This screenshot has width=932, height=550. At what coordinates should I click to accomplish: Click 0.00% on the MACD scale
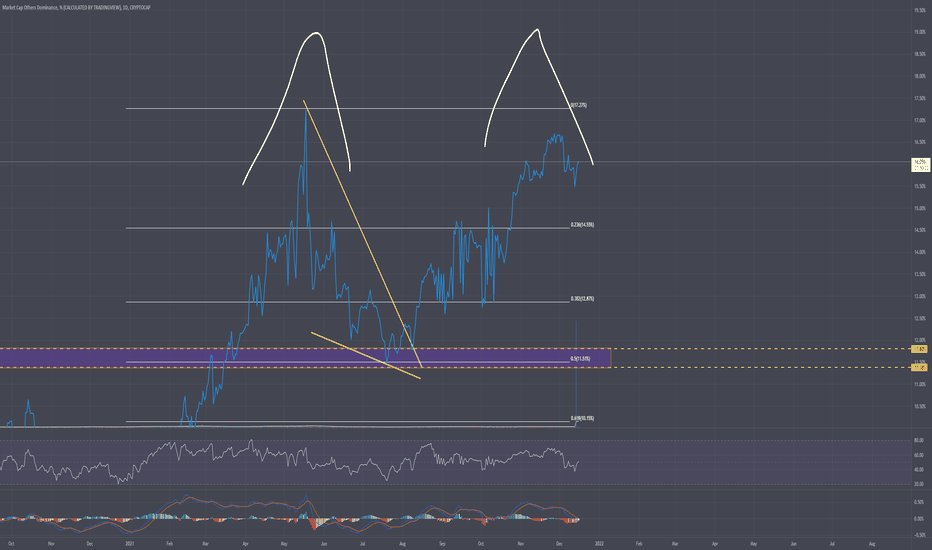point(919,518)
